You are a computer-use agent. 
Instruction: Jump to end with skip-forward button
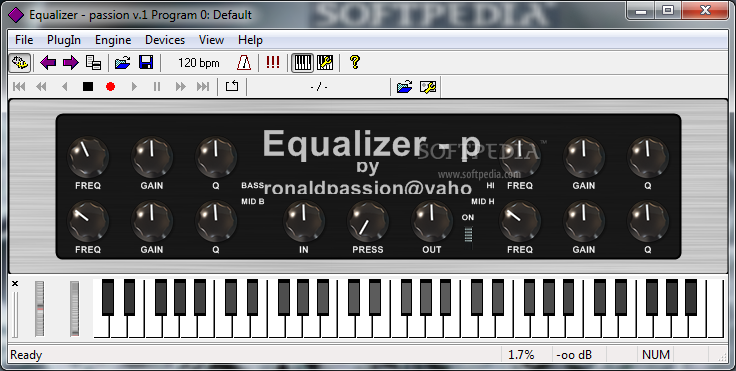tap(203, 86)
